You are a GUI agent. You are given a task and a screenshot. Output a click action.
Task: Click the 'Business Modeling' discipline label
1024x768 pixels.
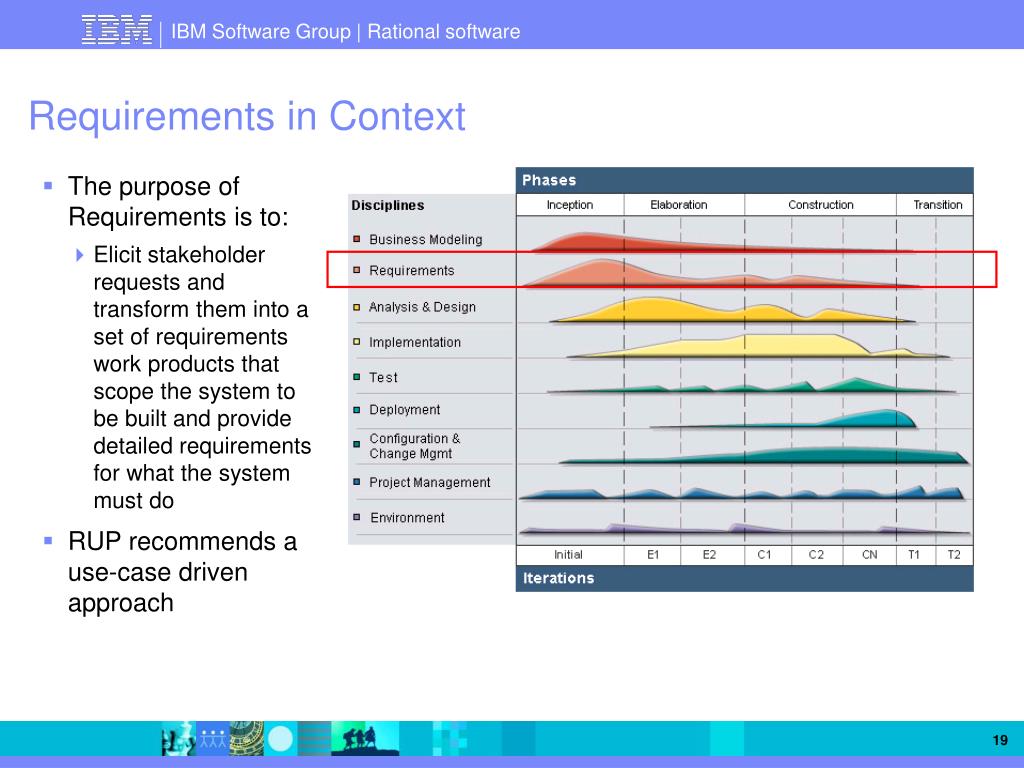click(426, 240)
